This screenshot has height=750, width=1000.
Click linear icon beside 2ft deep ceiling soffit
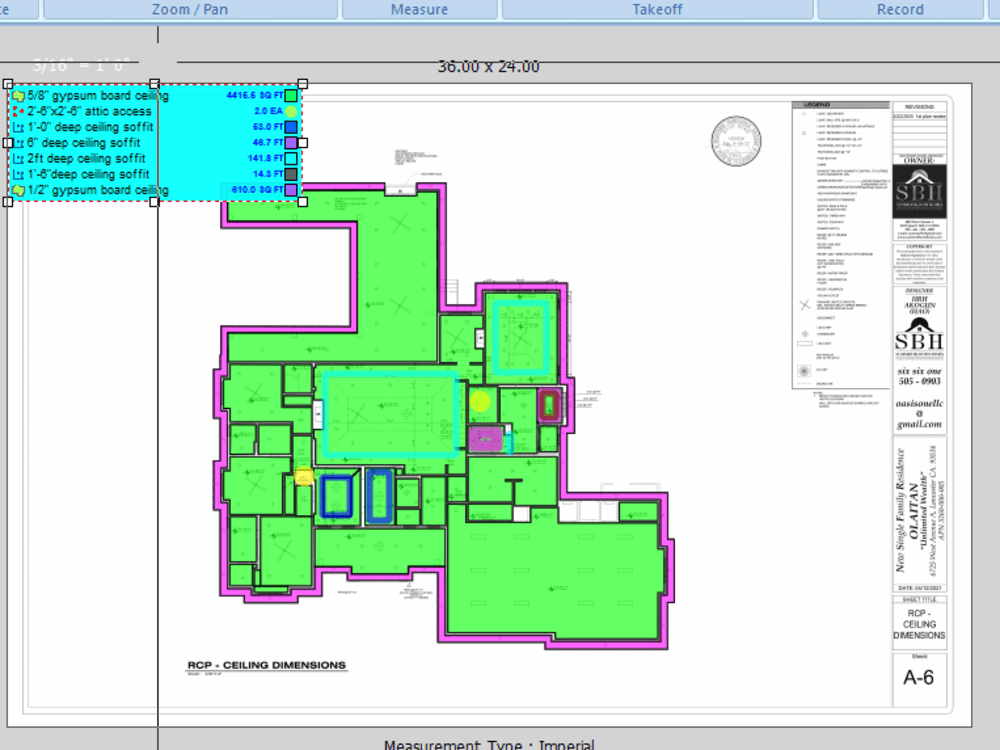pyautogui.click(x=18, y=159)
